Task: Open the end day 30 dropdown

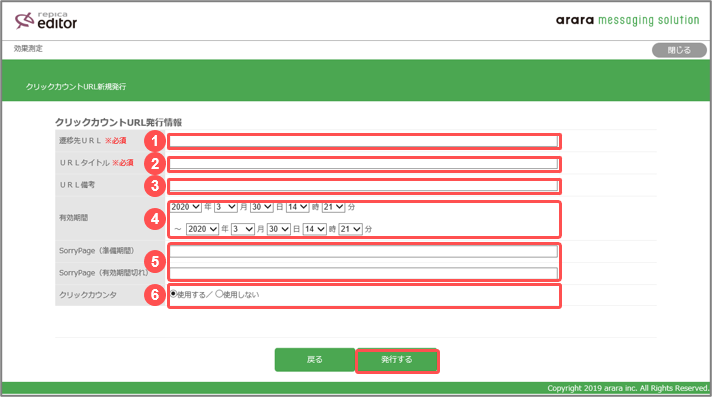Action: (279, 229)
